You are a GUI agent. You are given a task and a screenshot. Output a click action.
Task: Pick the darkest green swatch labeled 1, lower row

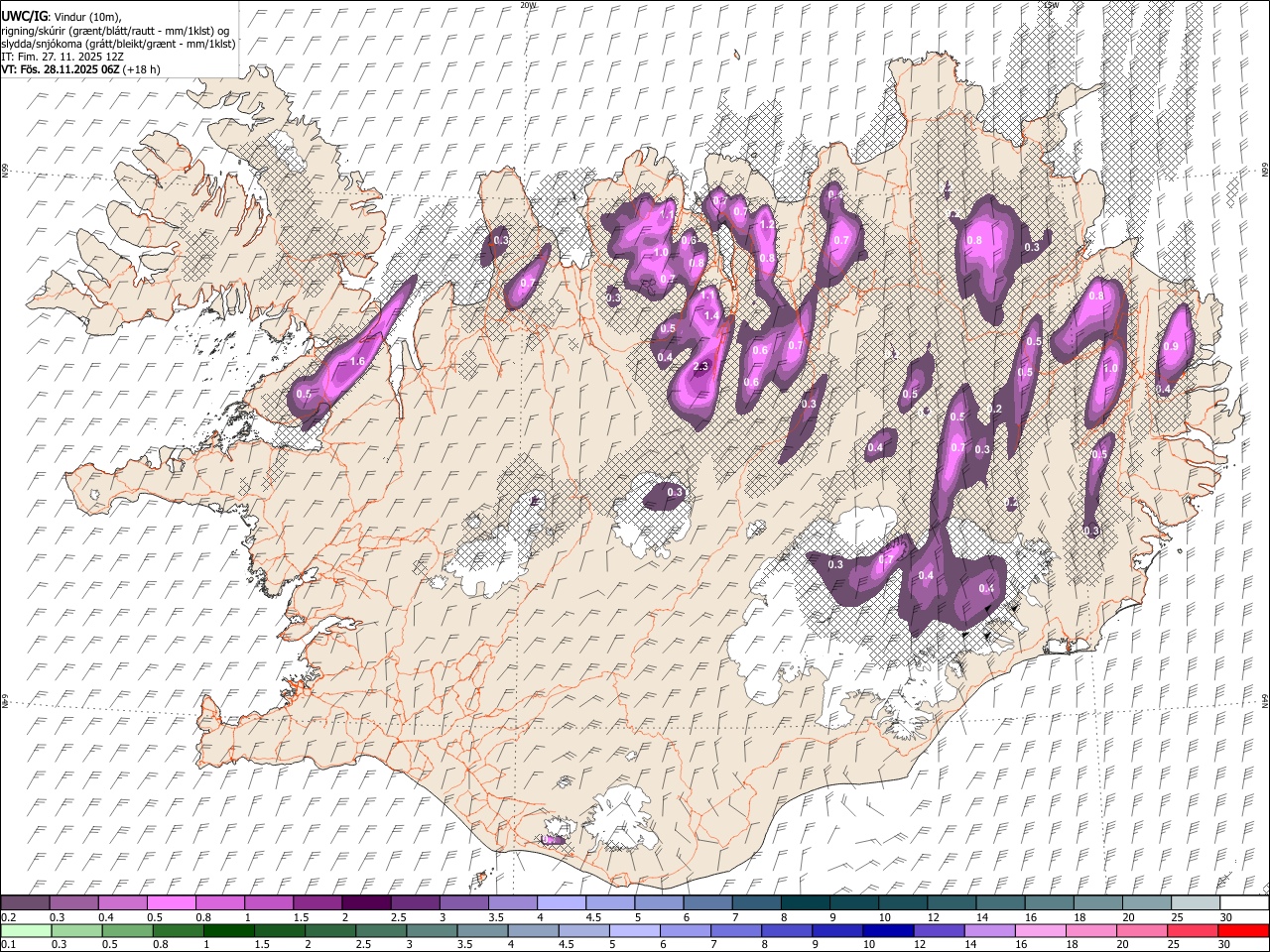[228, 931]
